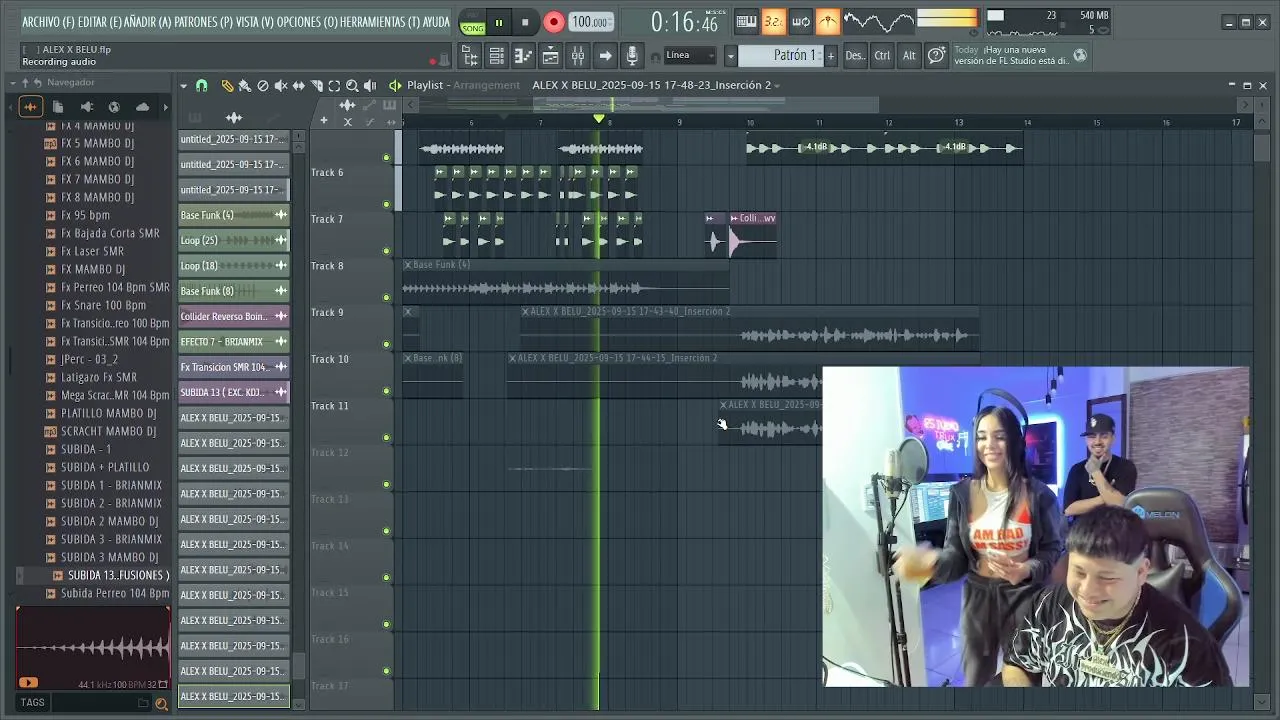Image resolution: width=1280 pixels, height=720 pixels.
Task: Open the Patrón 1 pattern selector arrow
Action: click(731, 56)
